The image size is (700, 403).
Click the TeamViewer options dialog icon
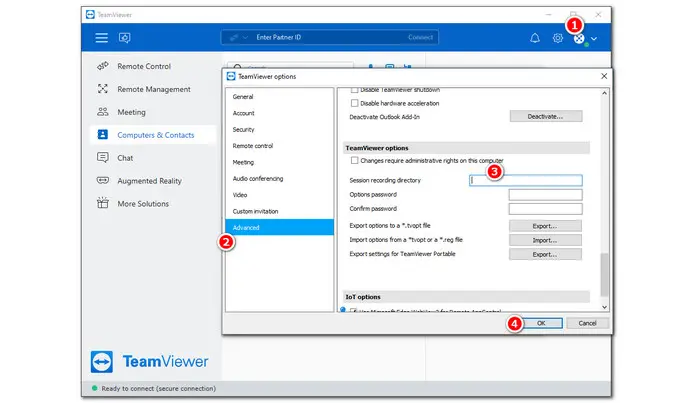pos(231,76)
